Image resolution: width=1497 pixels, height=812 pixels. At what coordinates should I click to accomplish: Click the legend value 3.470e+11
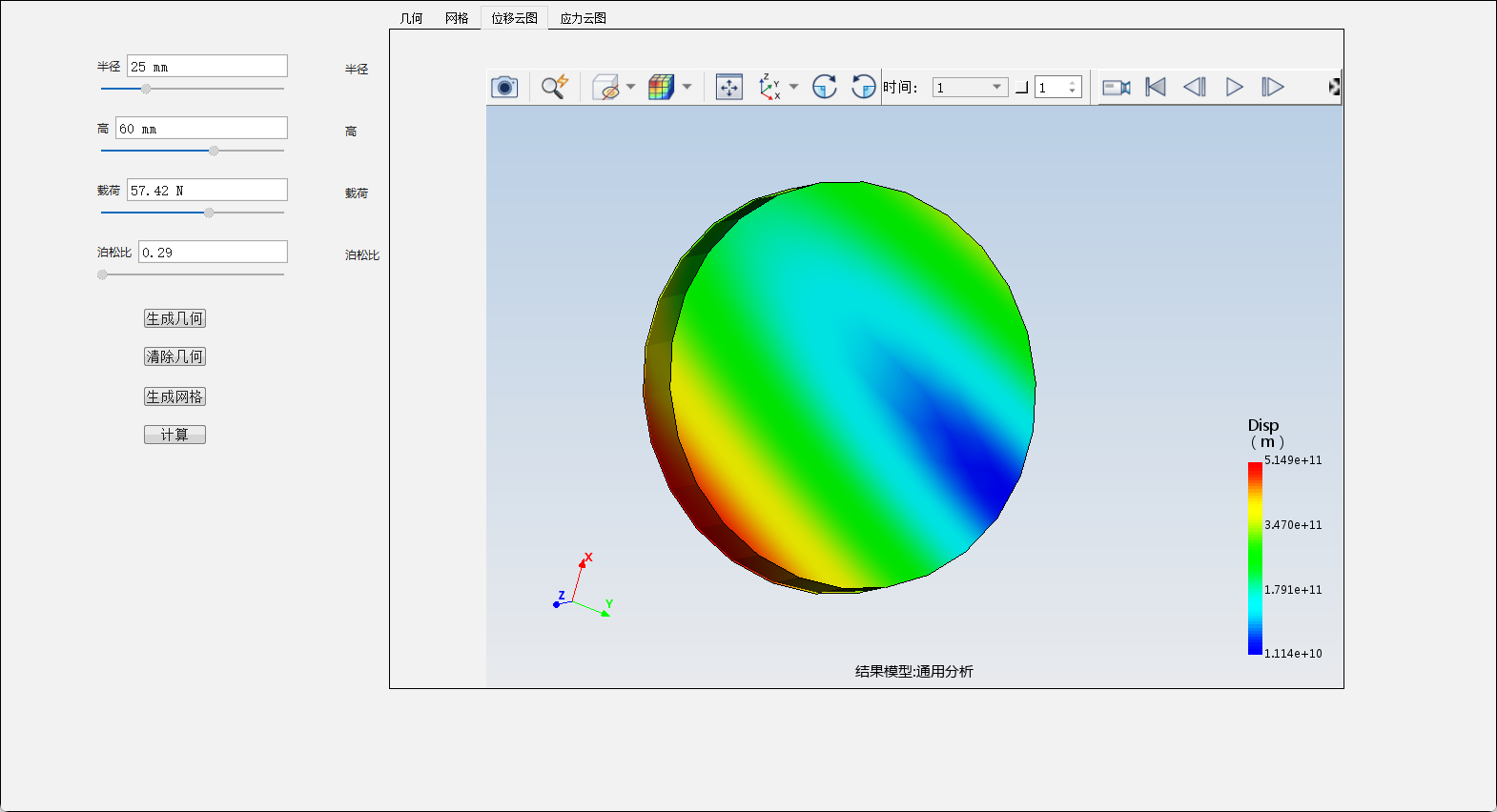tap(1293, 525)
